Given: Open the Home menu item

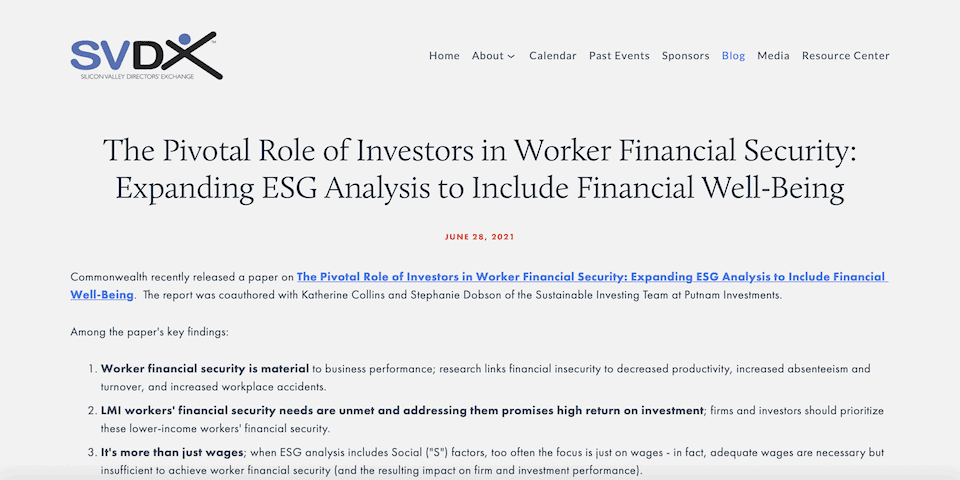Looking at the screenshot, I should pos(444,56).
